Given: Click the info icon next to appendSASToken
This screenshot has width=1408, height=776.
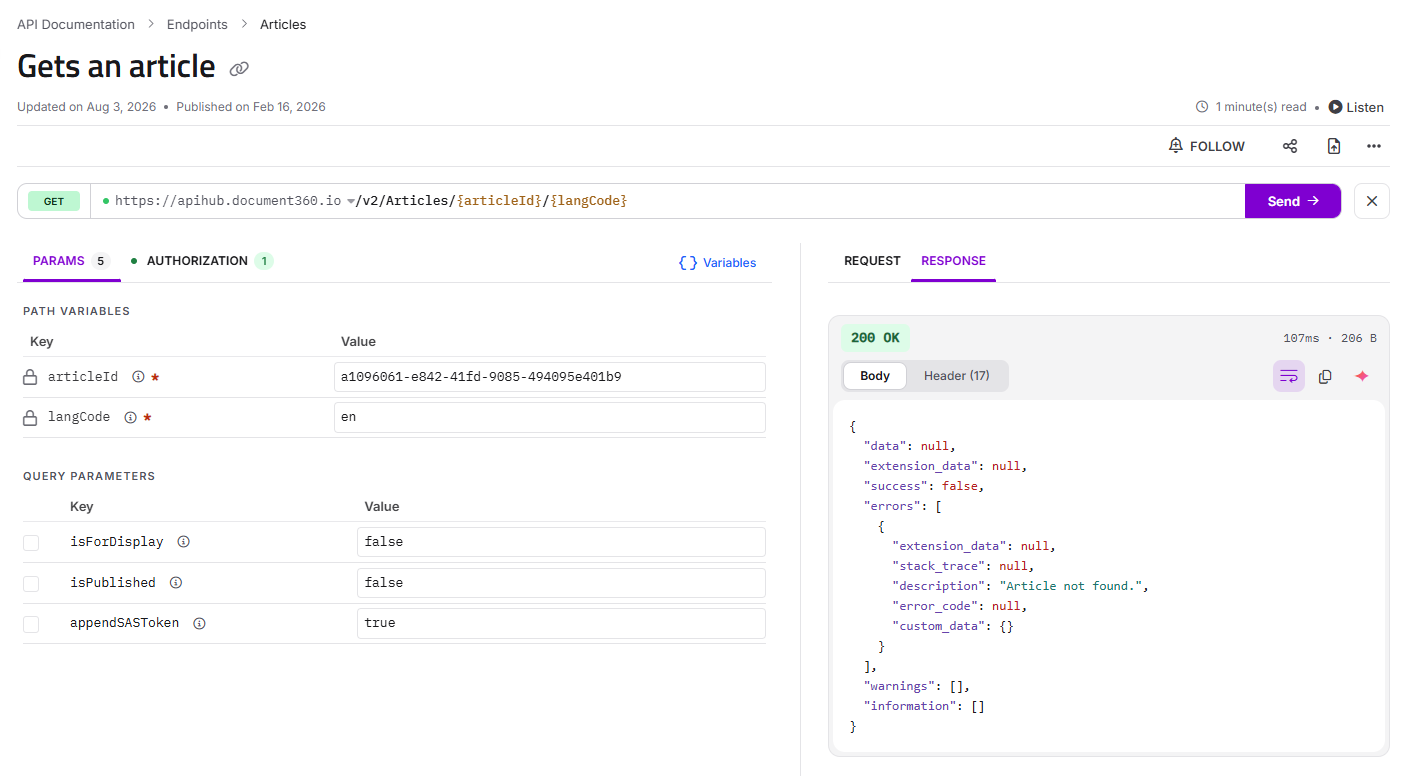Looking at the screenshot, I should pos(199,623).
